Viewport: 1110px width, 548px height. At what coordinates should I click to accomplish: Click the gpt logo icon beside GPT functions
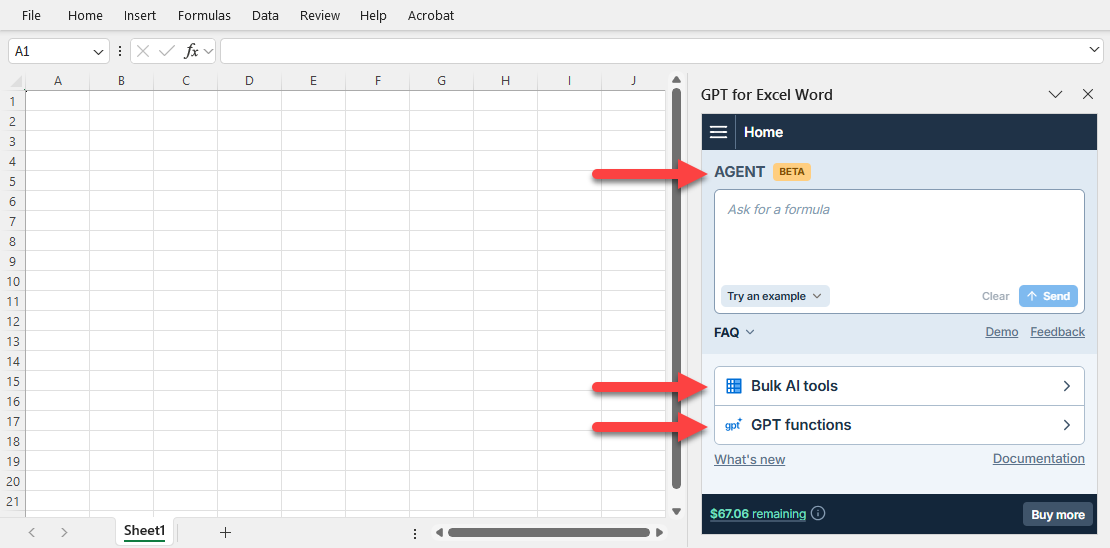(733, 425)
